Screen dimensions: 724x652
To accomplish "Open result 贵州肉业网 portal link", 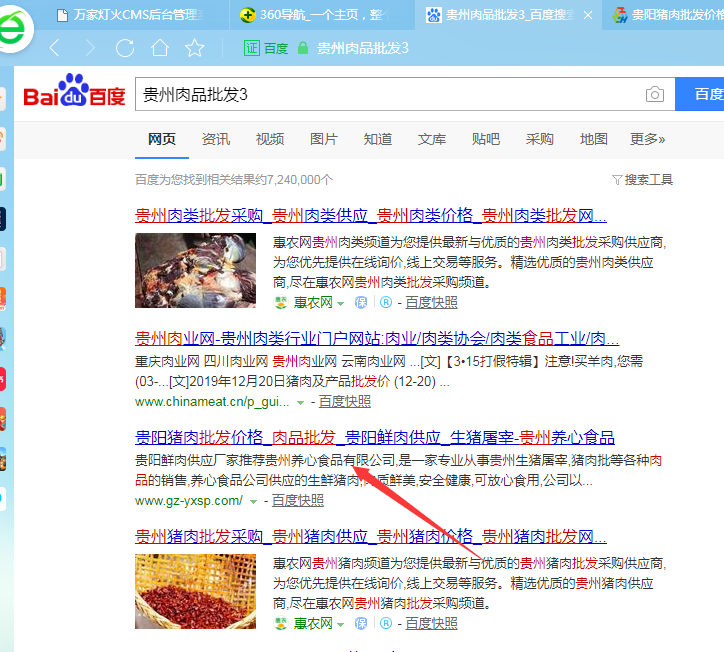I will 377,338.
